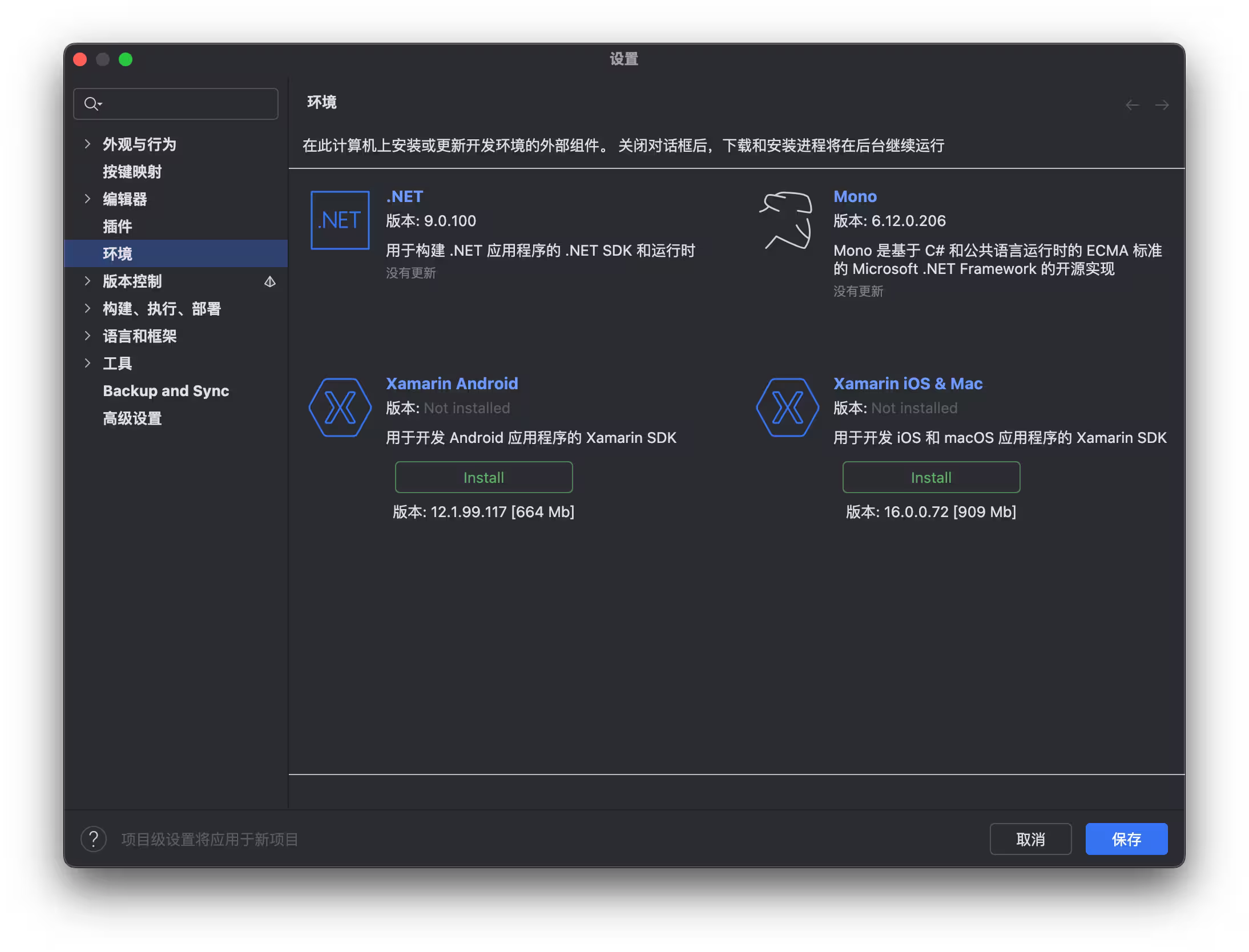This screenshot has height=952, width=1249.
Task: Open the 插件 settings page
Action: 117,226
